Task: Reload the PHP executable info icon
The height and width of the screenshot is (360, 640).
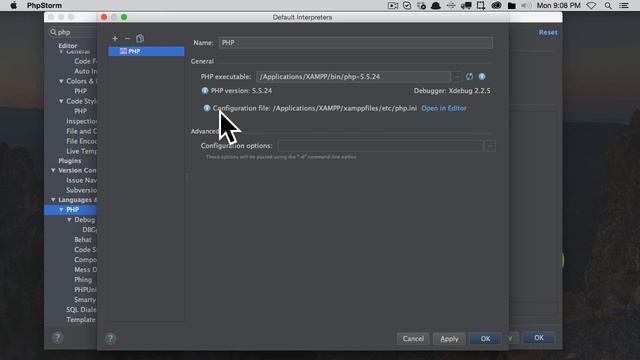Action: coord(469,76)
